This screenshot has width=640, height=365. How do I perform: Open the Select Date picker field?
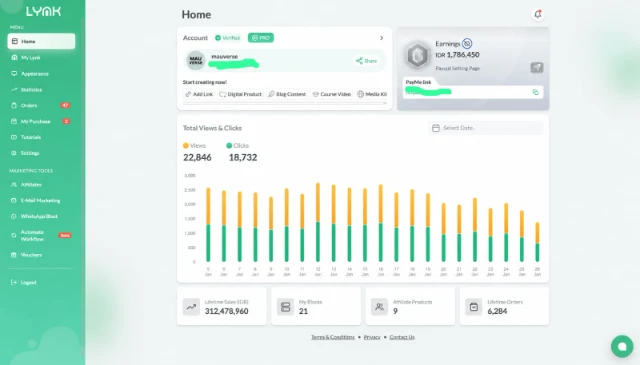(x=486, y=128)
